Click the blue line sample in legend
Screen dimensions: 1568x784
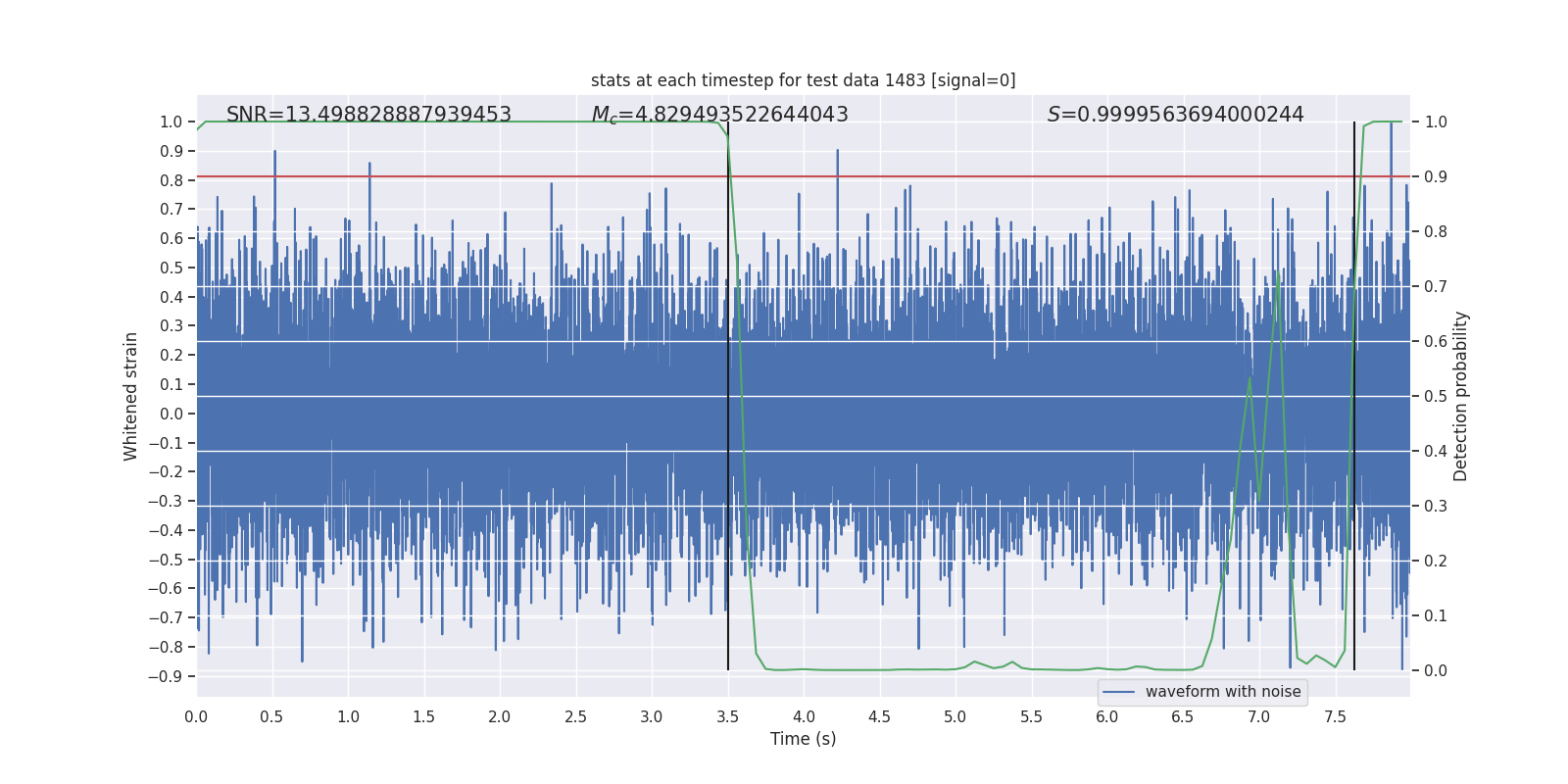(1118, 692)
